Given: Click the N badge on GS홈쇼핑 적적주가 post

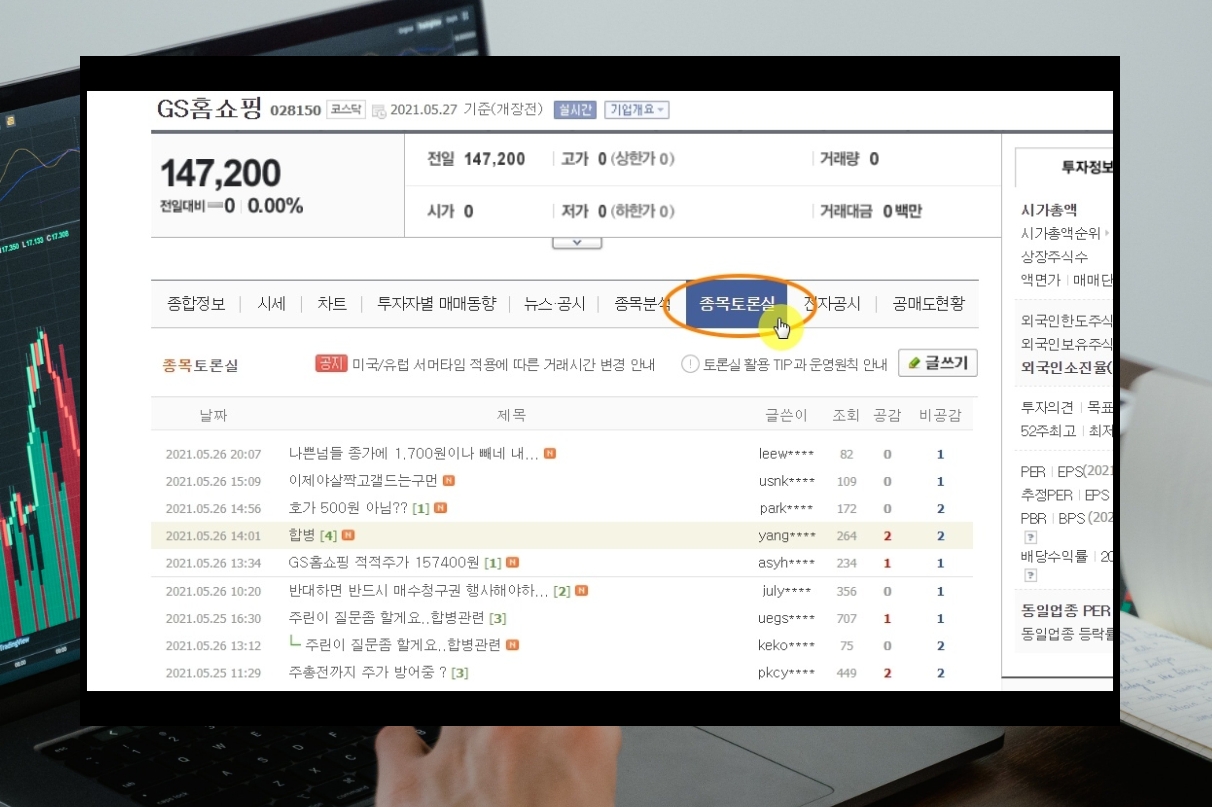Looking at the screenshot, I should pyautogui.click(x=513, y=563).
